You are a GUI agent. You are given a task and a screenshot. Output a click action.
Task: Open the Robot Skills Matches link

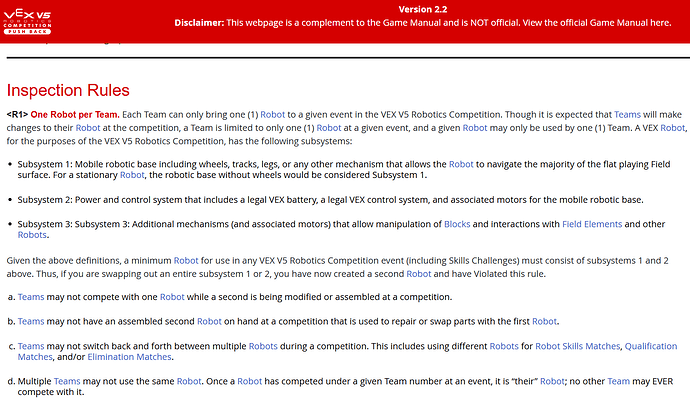pyautogui.click(x=577, y=347)
